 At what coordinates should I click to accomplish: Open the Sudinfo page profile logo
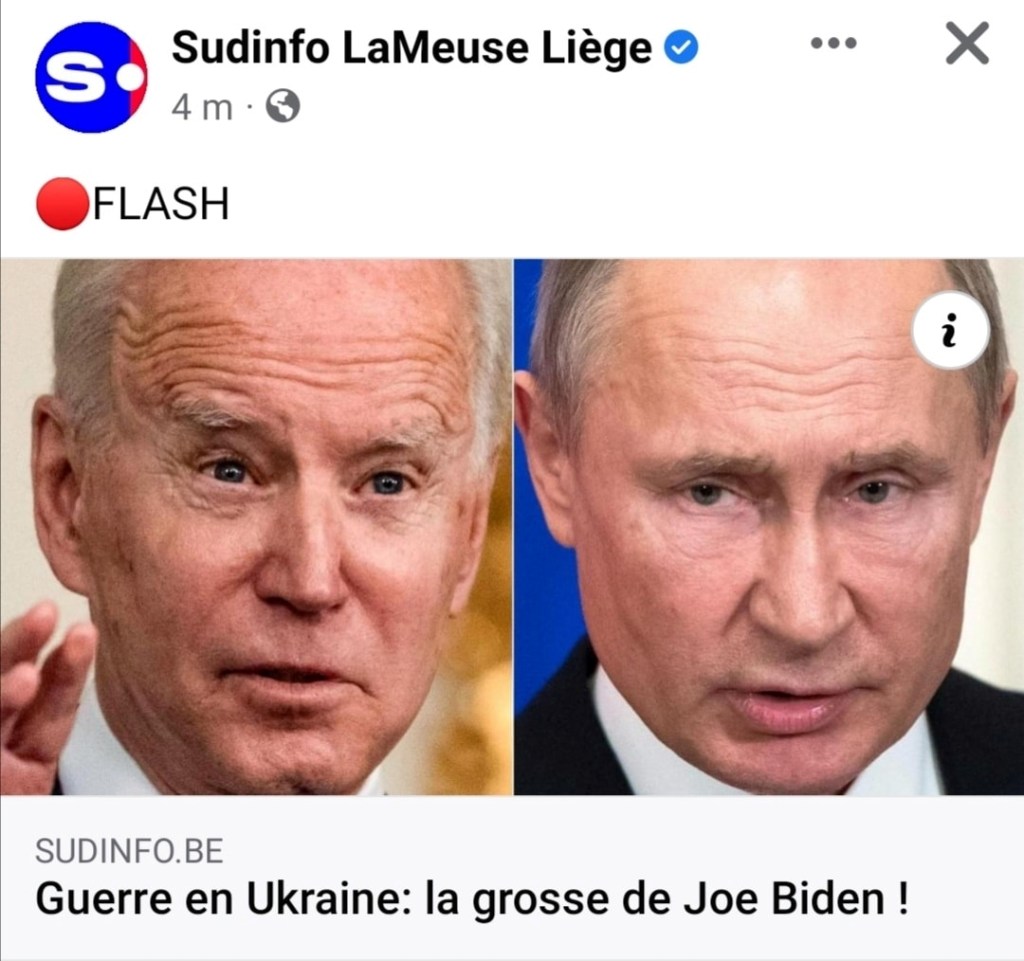click(91, 77)
